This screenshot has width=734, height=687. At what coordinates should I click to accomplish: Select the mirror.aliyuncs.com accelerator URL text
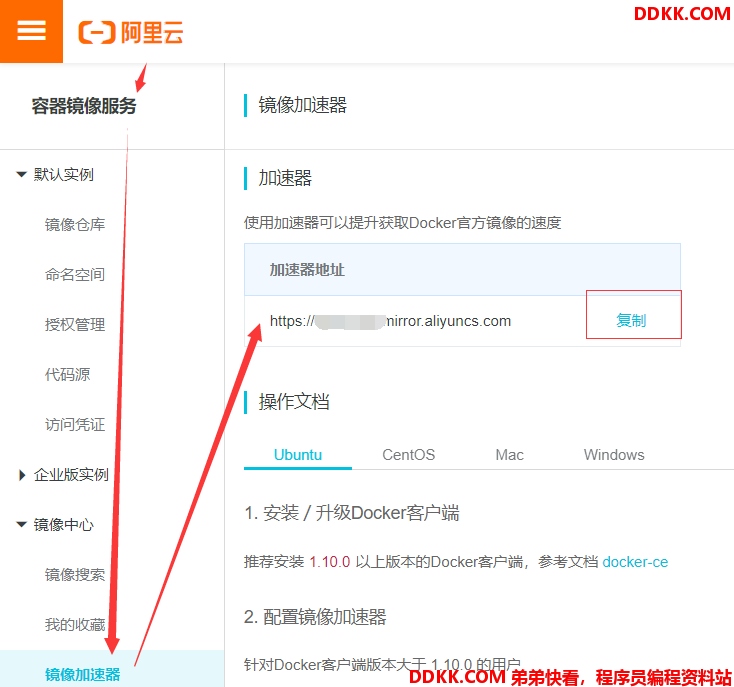pyautogui.click(x=390, y=321)
